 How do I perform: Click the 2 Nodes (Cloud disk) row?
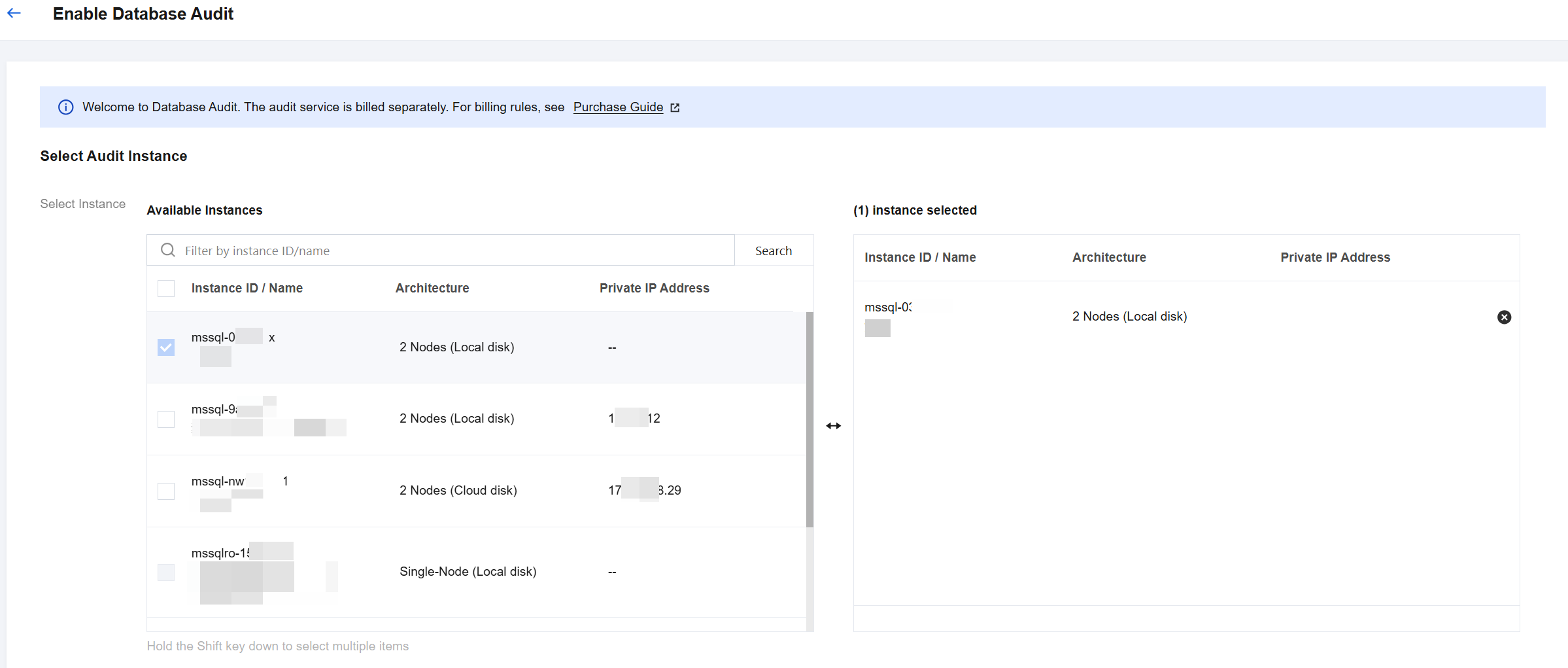pyautogui.click(x=458, y=491)
